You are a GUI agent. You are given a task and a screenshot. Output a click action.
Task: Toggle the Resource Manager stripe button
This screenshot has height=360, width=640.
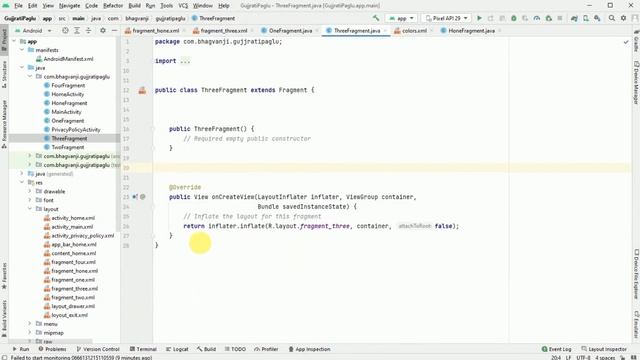(4, 124)
